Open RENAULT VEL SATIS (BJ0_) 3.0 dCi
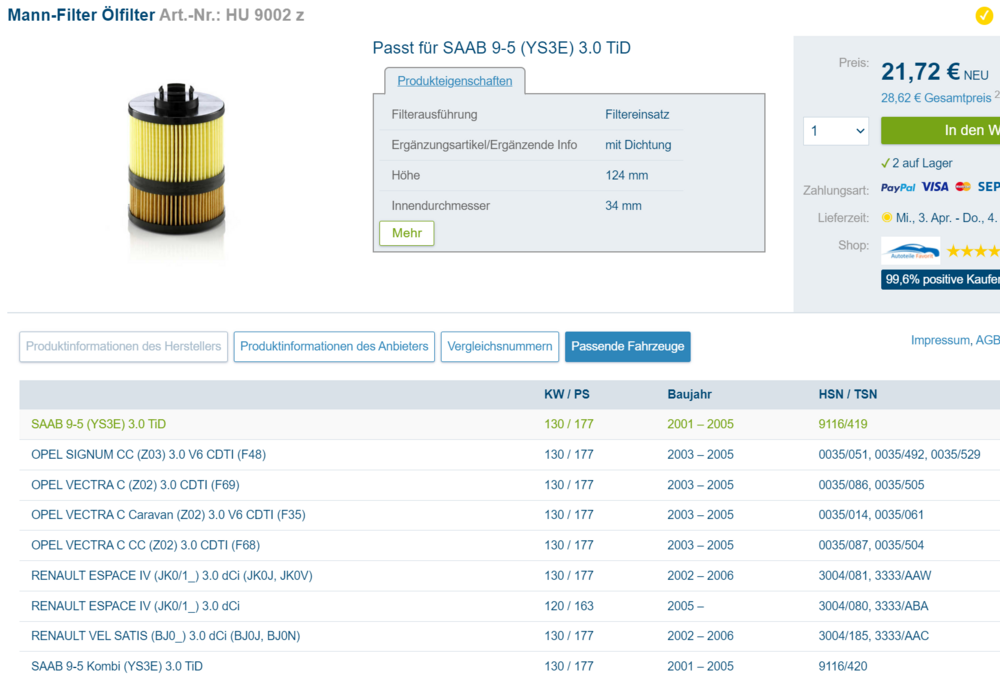Image resolution: width=1000 pixels, height=679 pixels. (166, 636)
